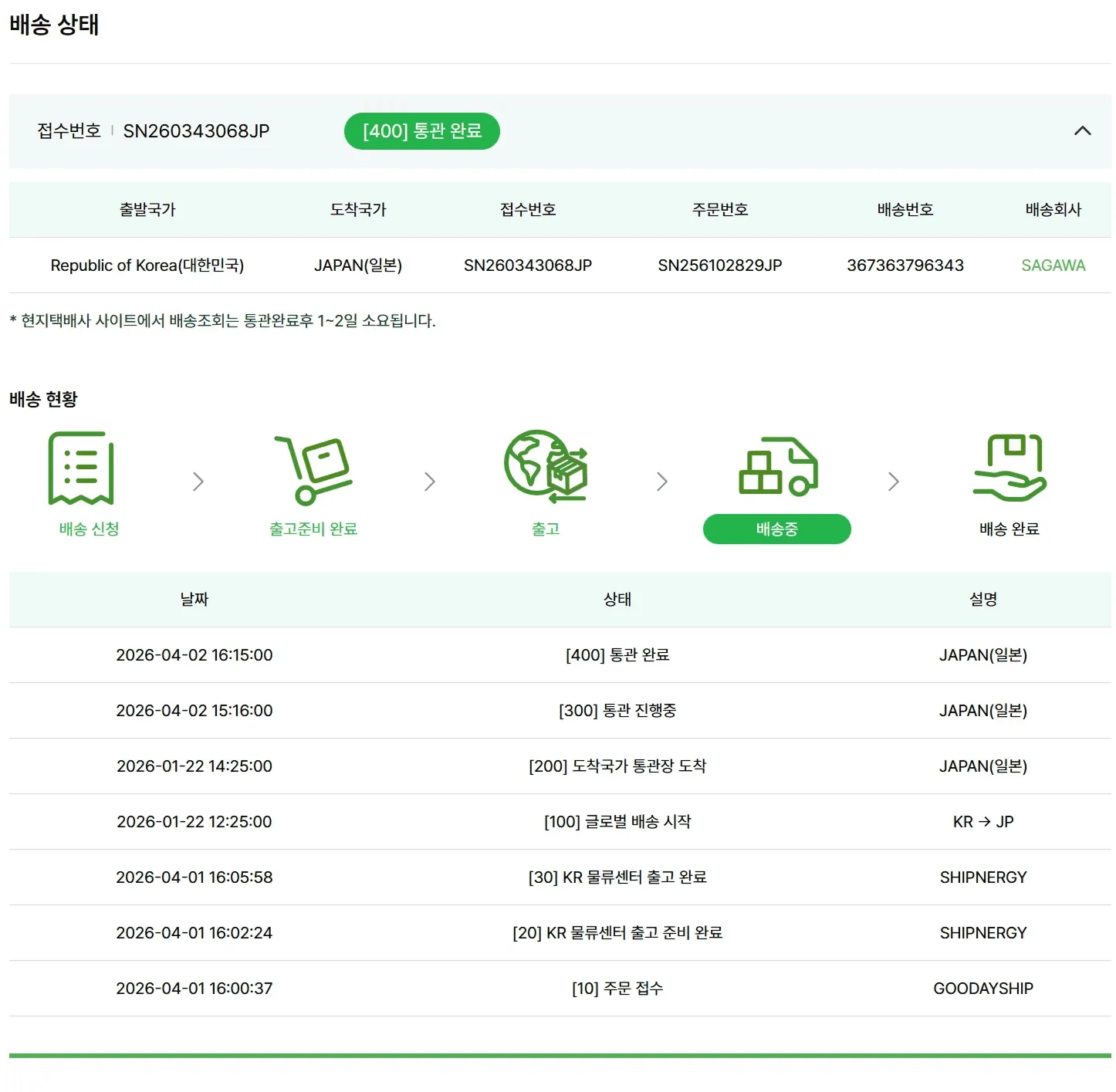This screenshot has width=1116, height=1092.
Task: Click the GOODAYSHIP description cell
Action: (983, 989)
